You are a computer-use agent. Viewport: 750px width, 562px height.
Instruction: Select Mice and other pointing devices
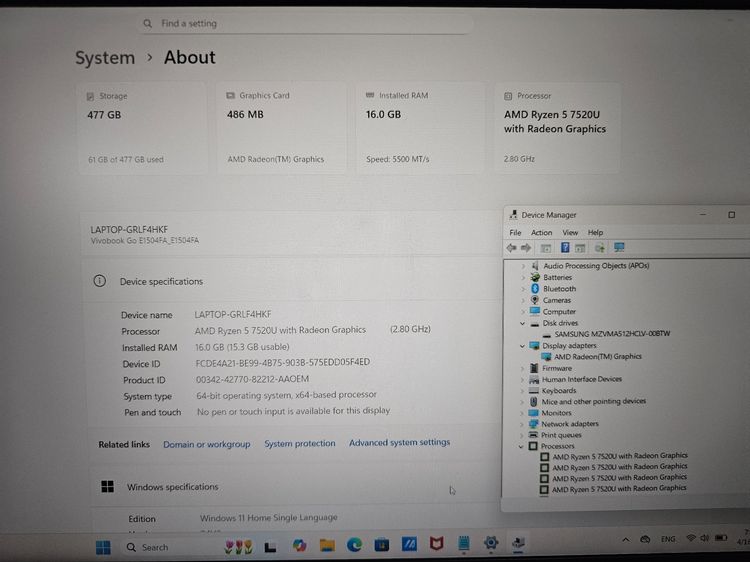594,402
